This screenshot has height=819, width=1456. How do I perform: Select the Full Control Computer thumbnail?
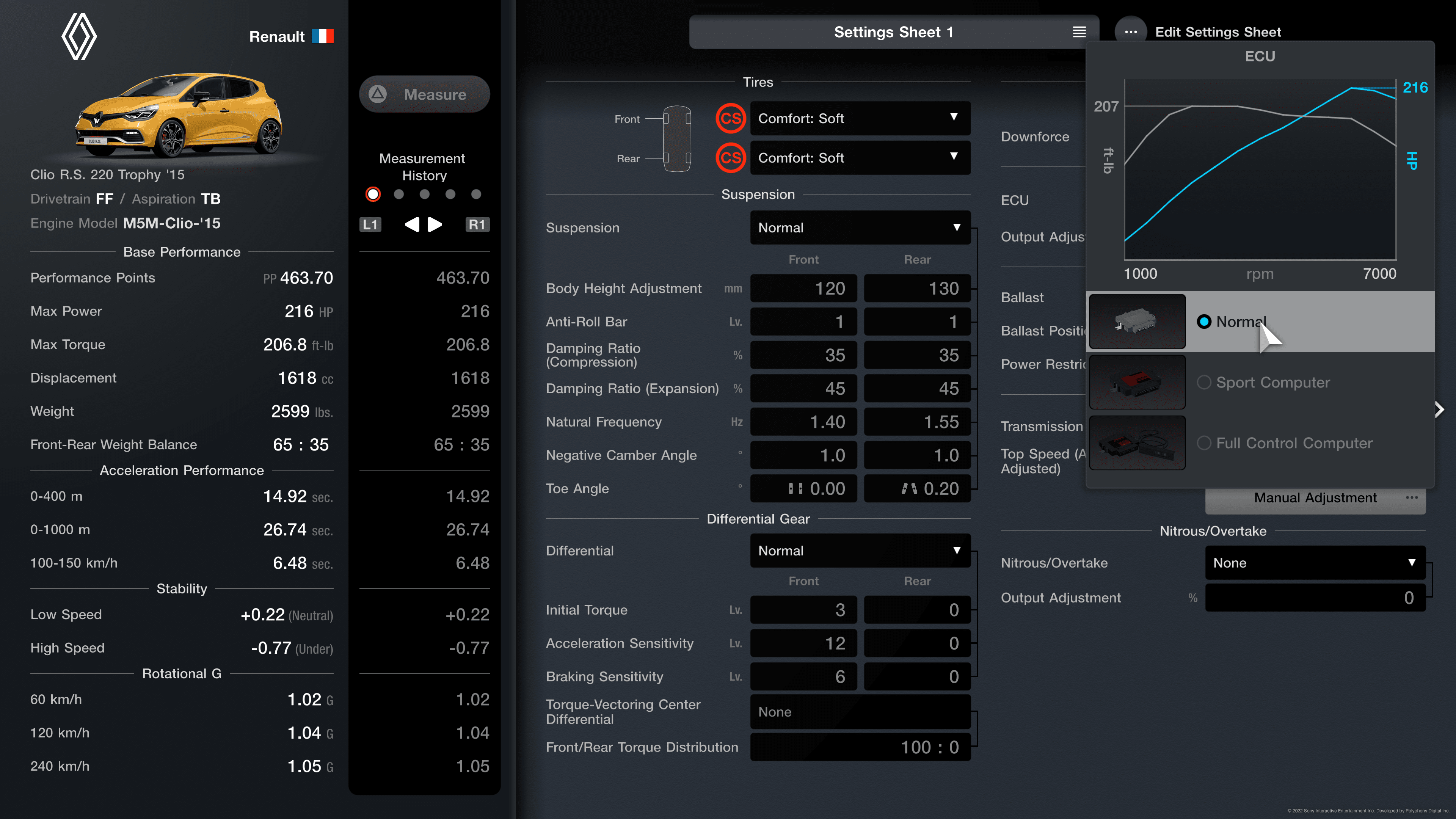(1137, 442)
